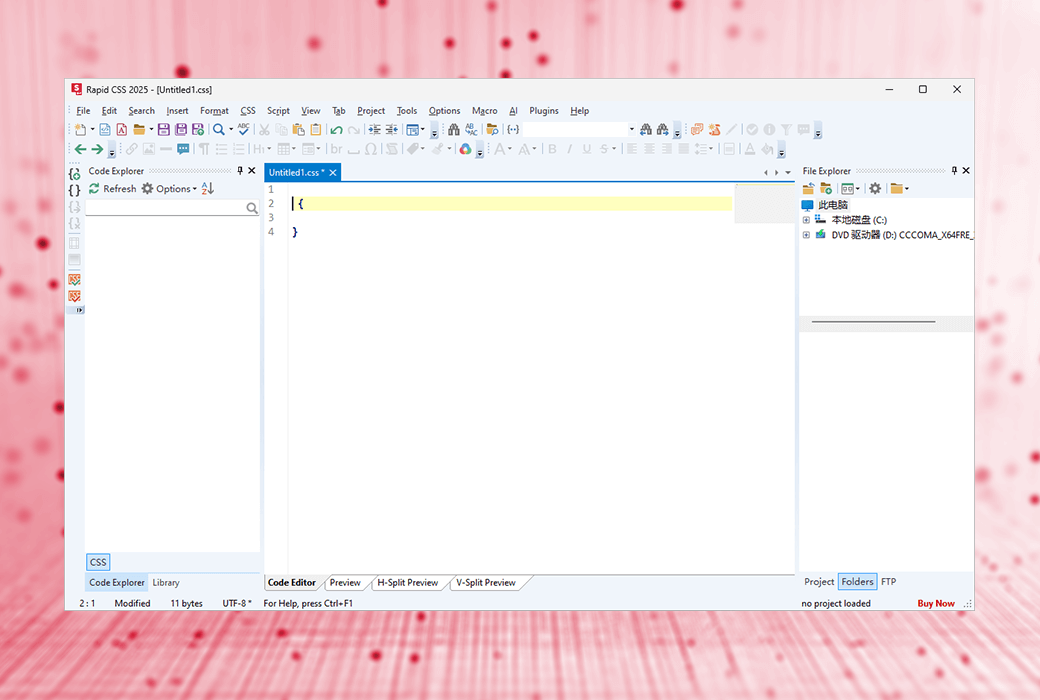Pin the Code Explorer panel
The height and width of the screenshot is (700, 1040).
pyautogui.click(x=240, y=171)
